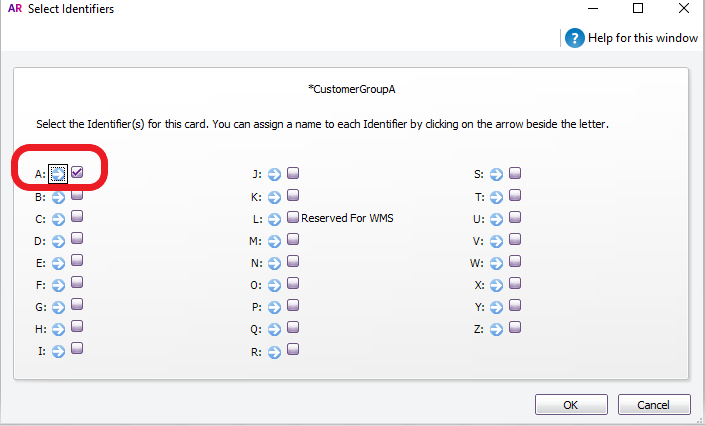Click the arrow beside Identifier R
The width and height of the screenshot is (705, 426).
pos(274,352)
